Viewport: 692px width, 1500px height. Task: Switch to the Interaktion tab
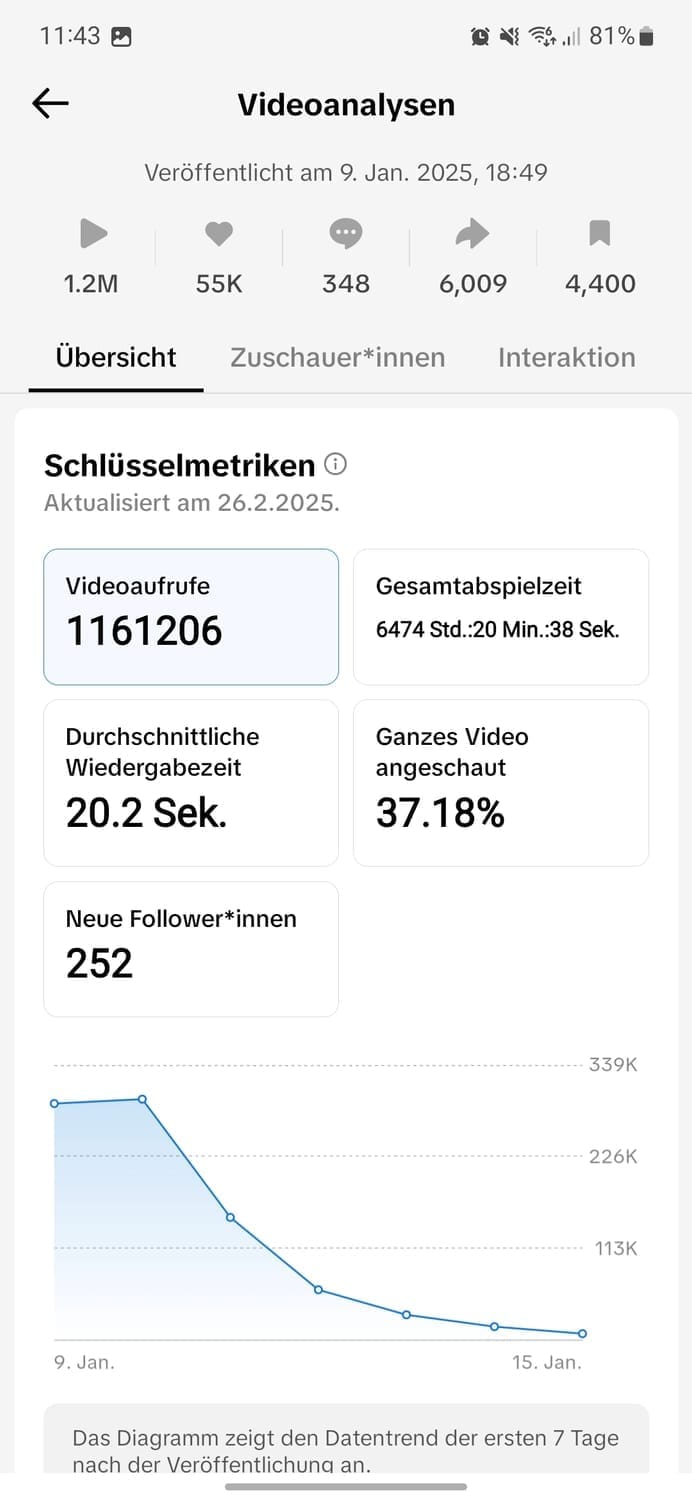(566, 358)
